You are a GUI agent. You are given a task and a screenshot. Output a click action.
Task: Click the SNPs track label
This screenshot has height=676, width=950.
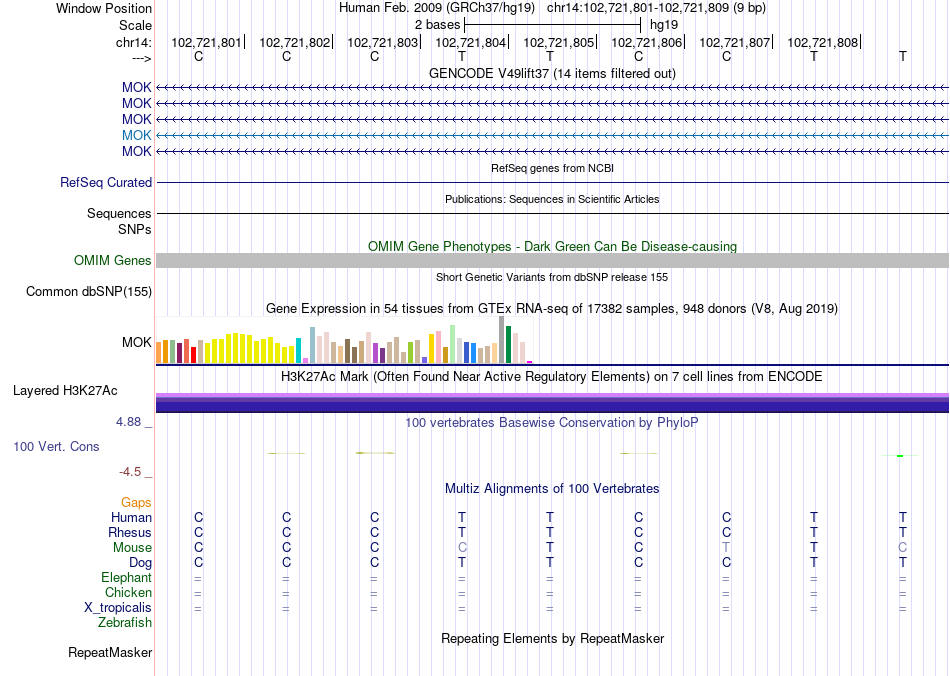coord(135,230)
